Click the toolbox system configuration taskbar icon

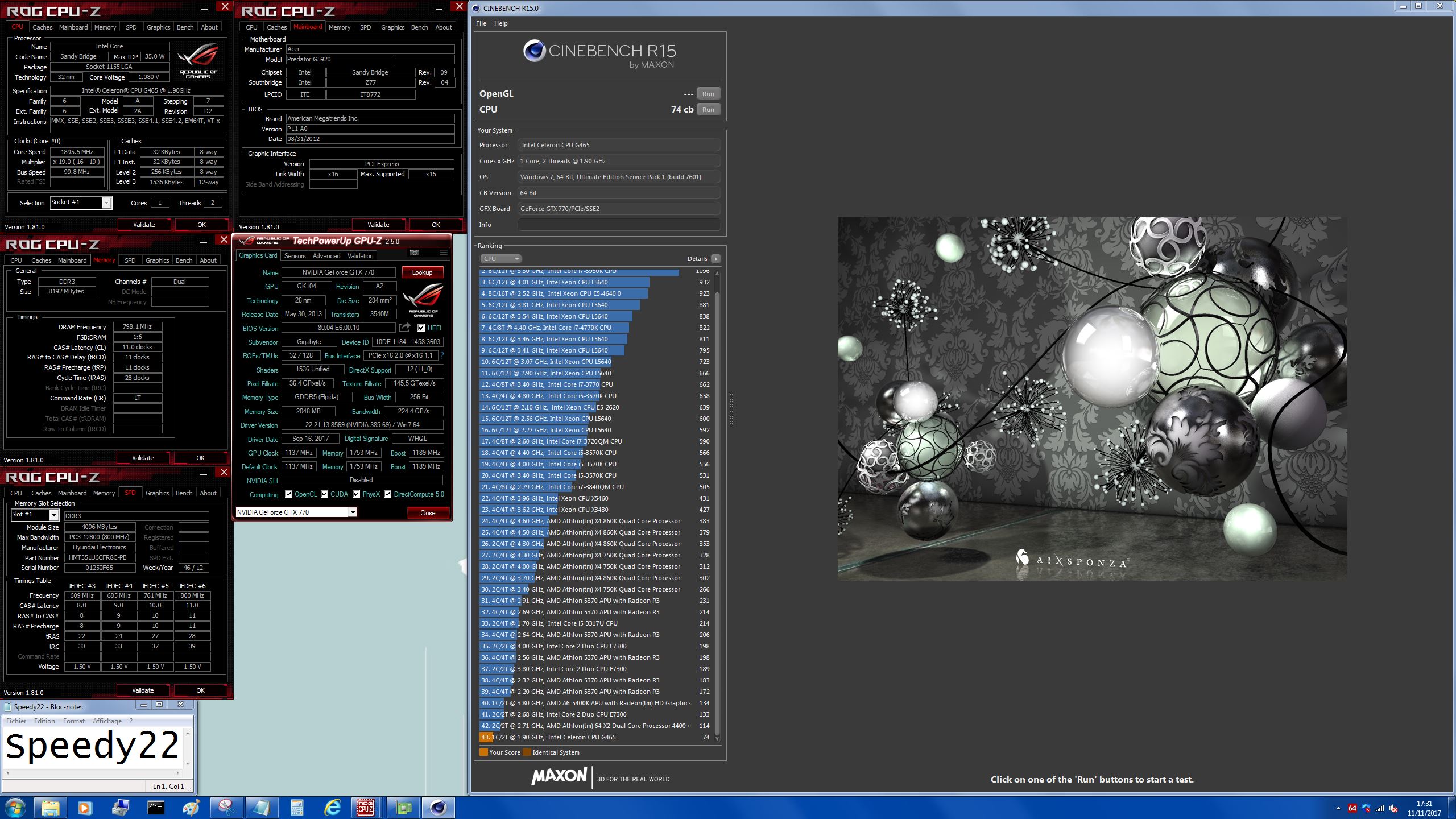[120, 808]
